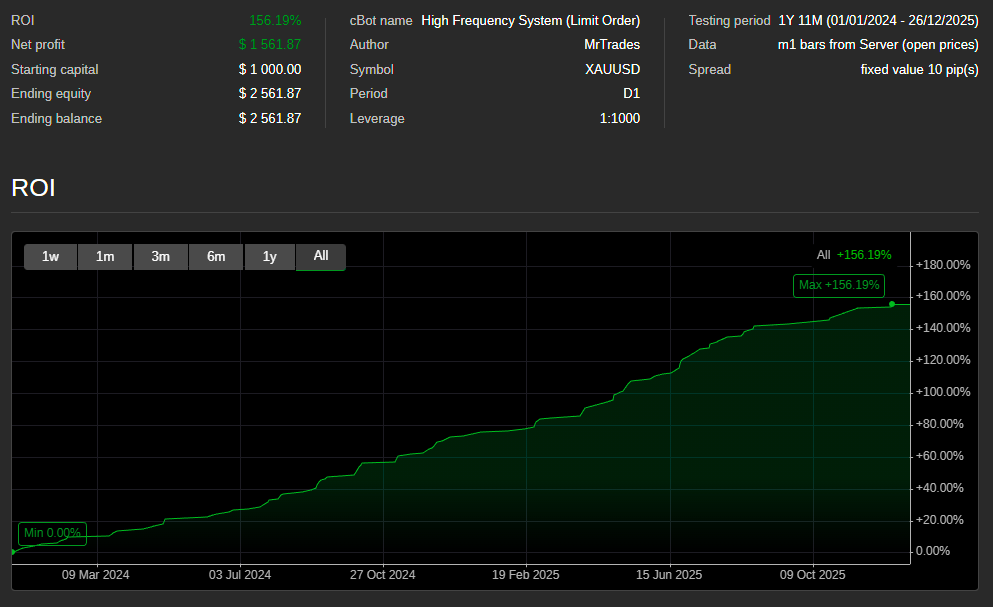Click the leverage value 1:1000
The width and height of the screenshot is (993, 607).
tap(620, 118)
